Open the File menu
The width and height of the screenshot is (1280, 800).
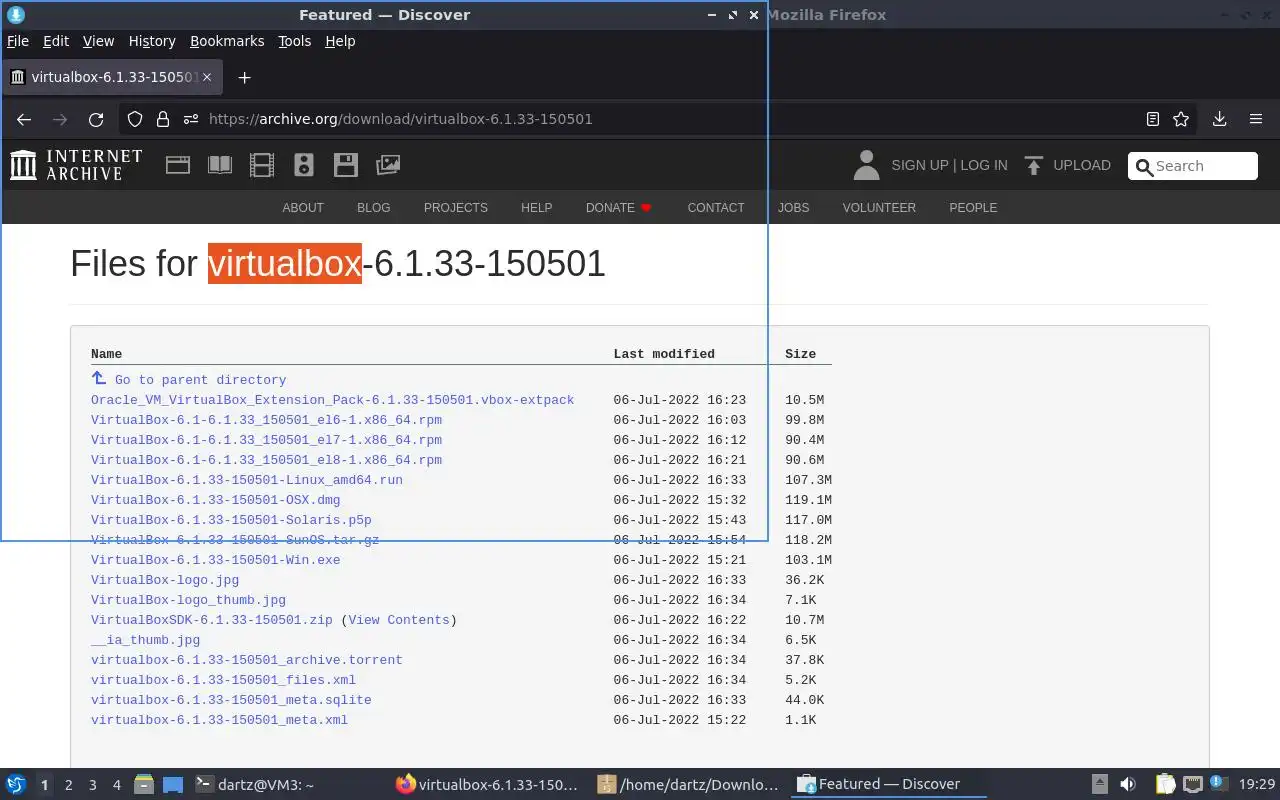pos(18,41)
